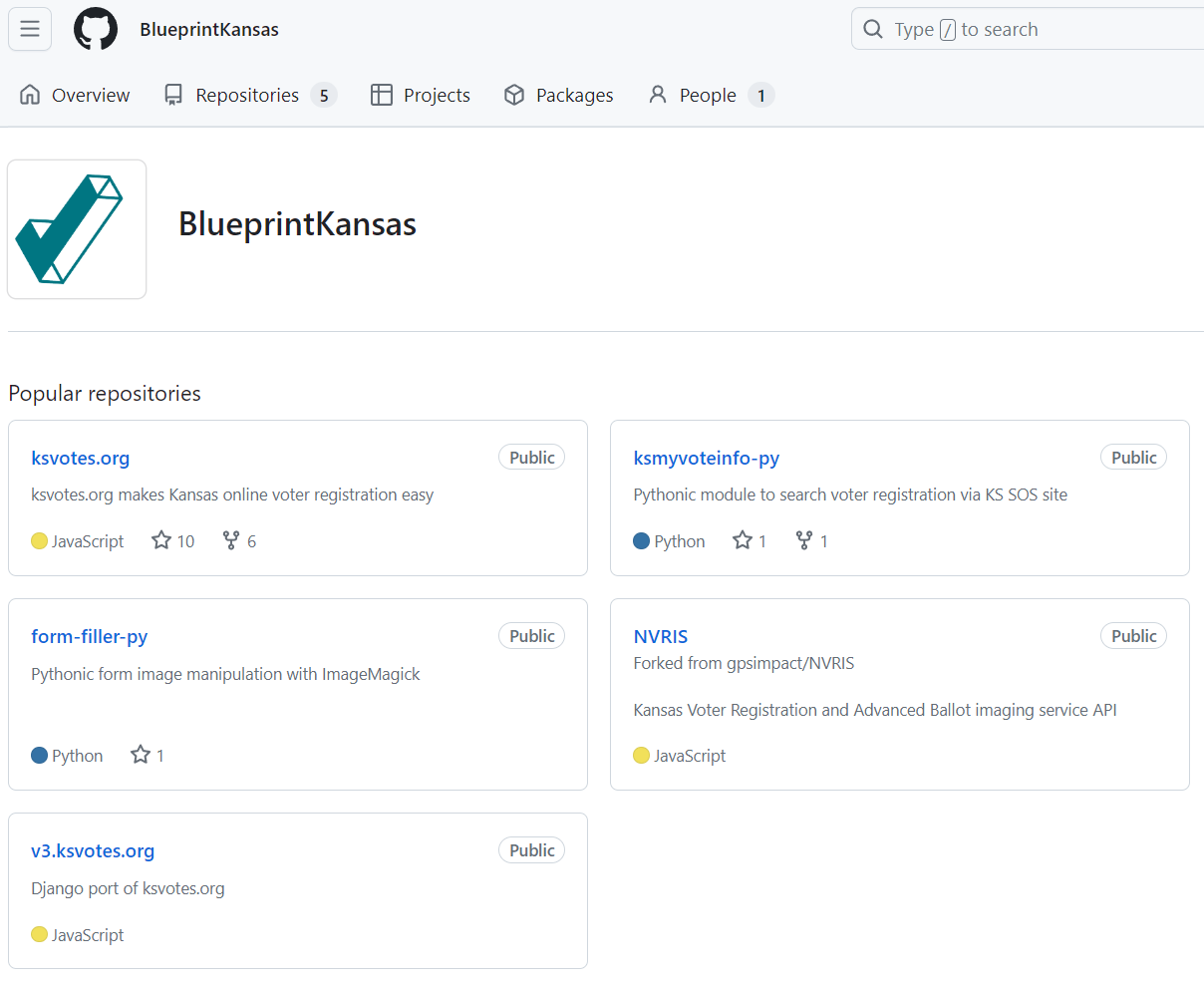Screen dimensions: 1204x988
Task: Click the Public badge on ksvotes.org
Action: (532, 458)
